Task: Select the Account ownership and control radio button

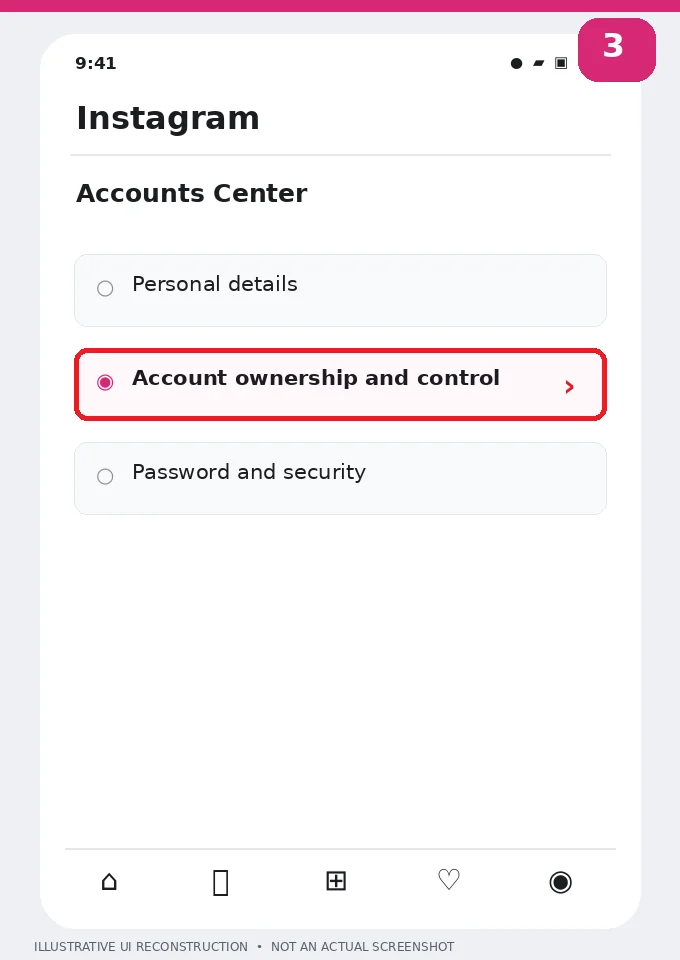Action: [105, 383]
